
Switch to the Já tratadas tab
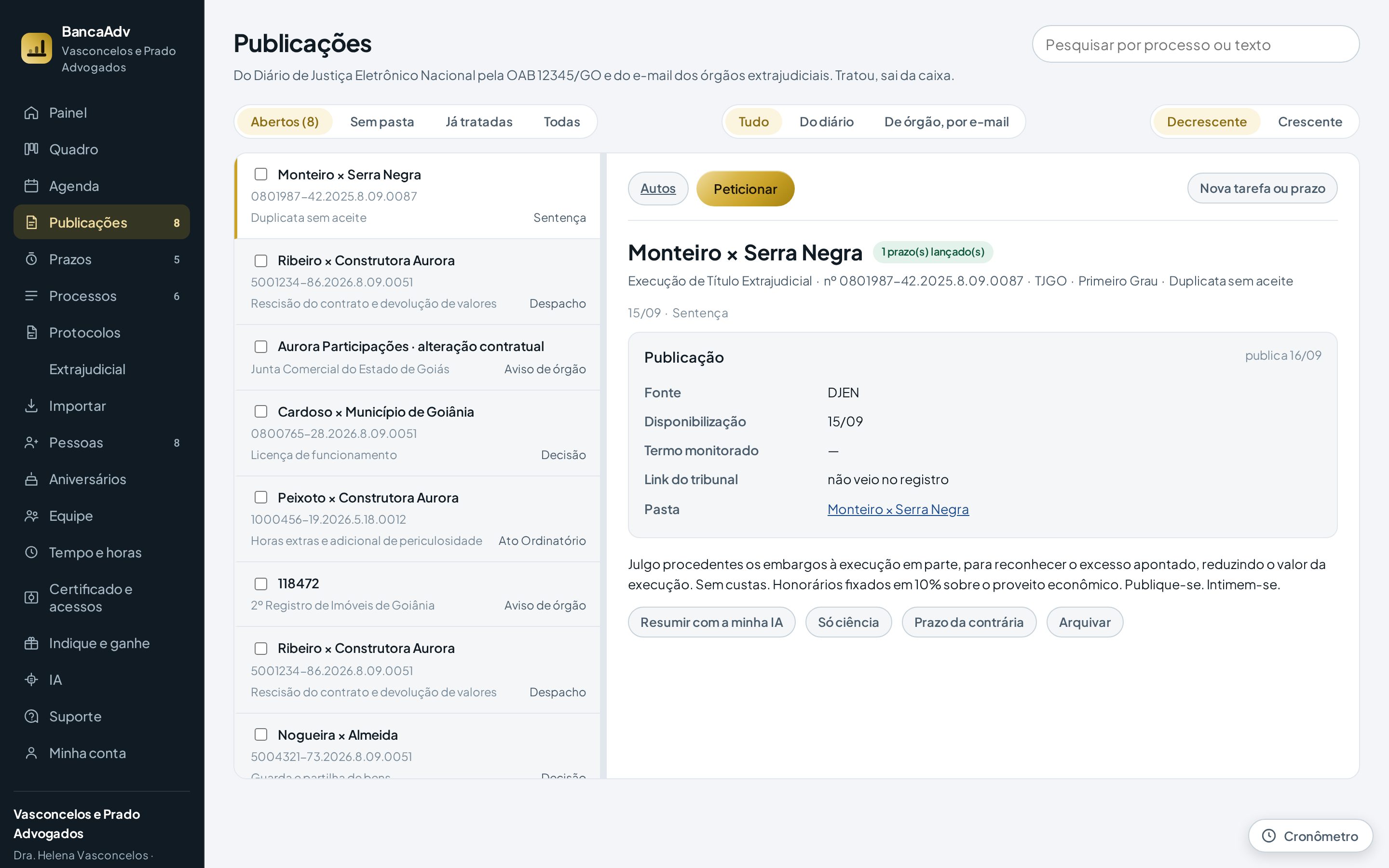click(479, 122)
